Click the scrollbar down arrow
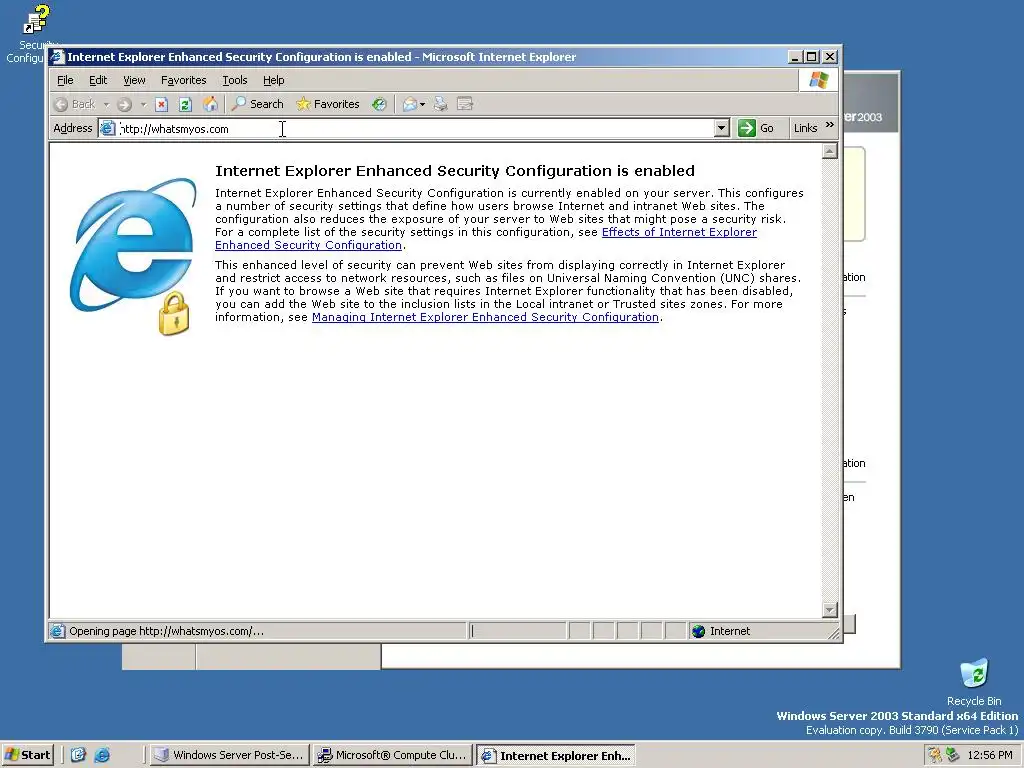The height and width of the screenshot is (768, 1024). point(829,610)
